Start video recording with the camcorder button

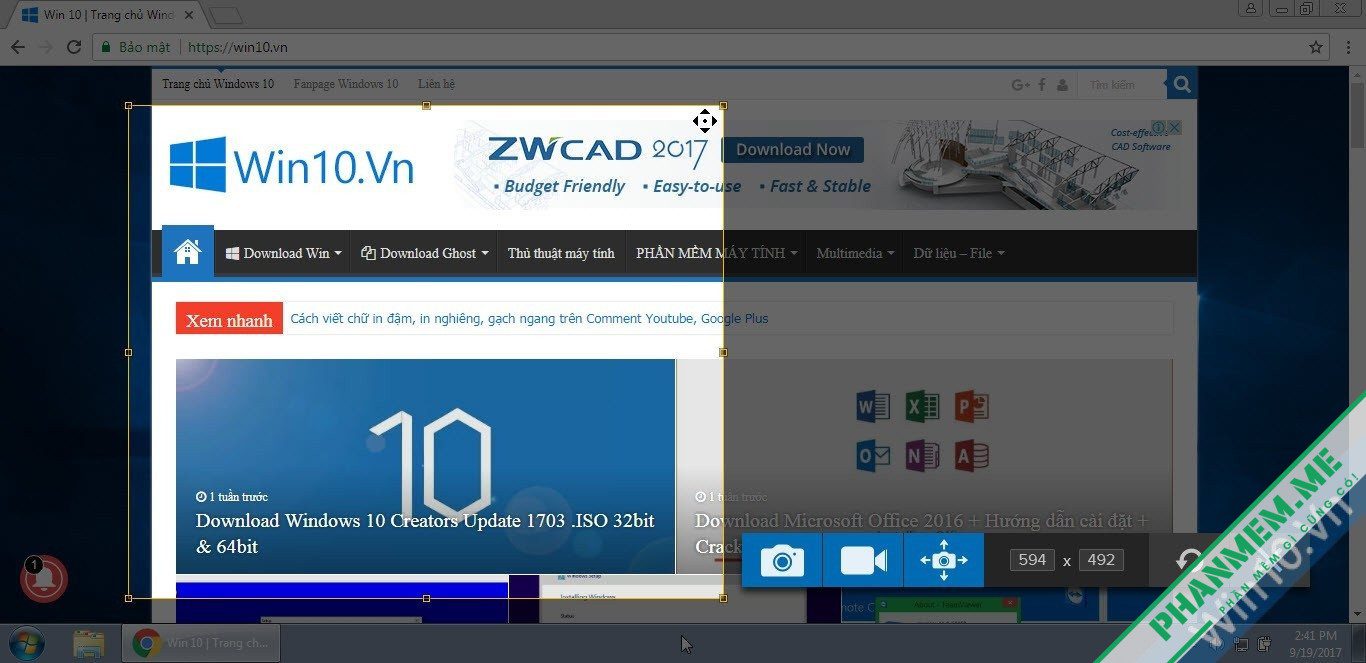pos(863,560)
